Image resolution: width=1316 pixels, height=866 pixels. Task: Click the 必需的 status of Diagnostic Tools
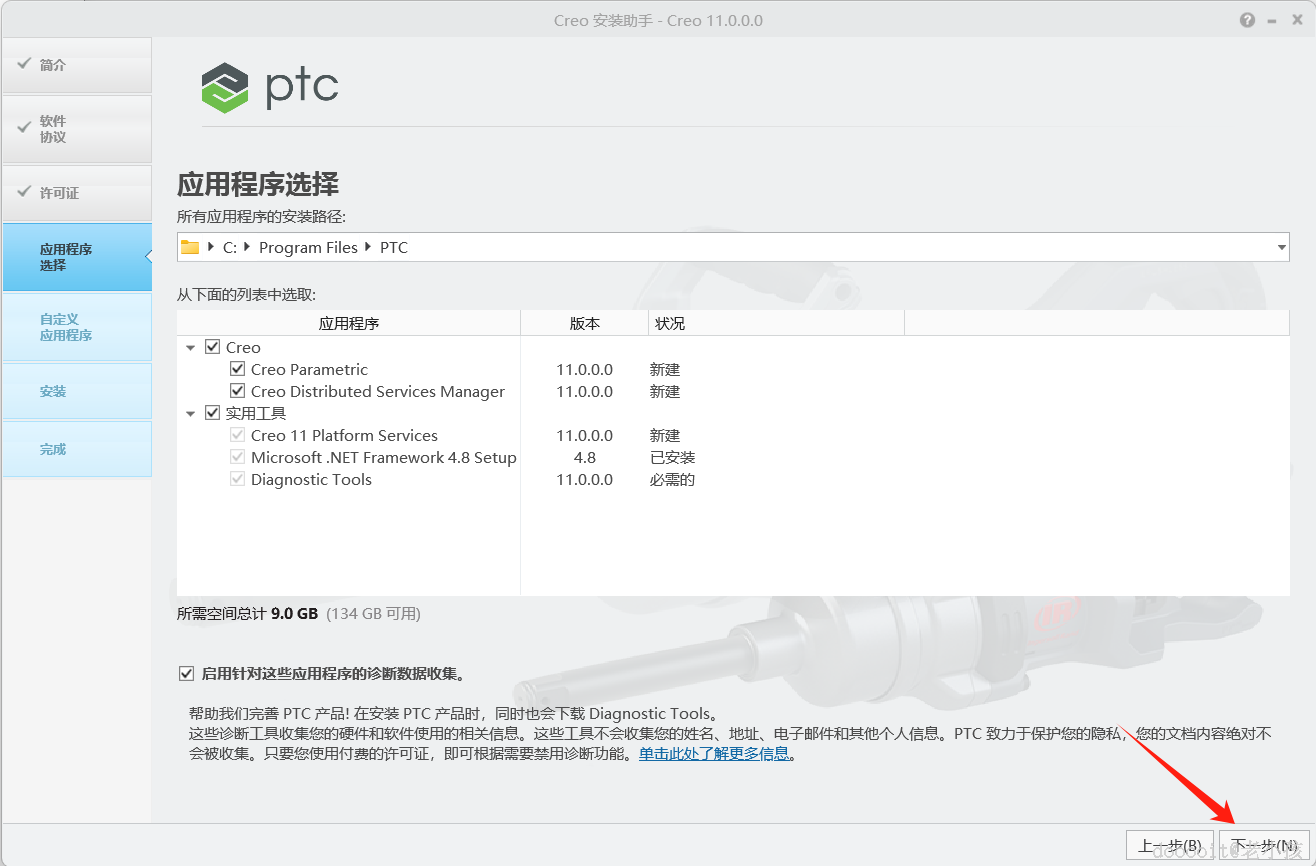(x=672, y=479)
